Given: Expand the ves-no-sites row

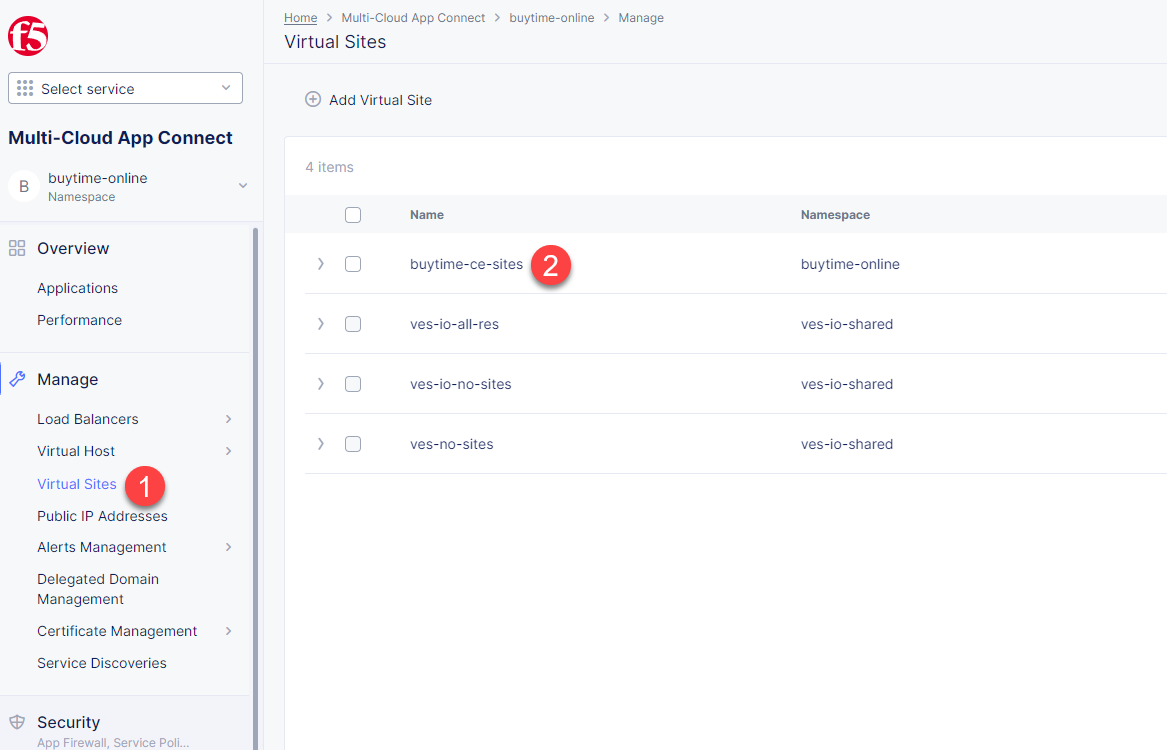Looking at the screenshot, I should [321, 443].
